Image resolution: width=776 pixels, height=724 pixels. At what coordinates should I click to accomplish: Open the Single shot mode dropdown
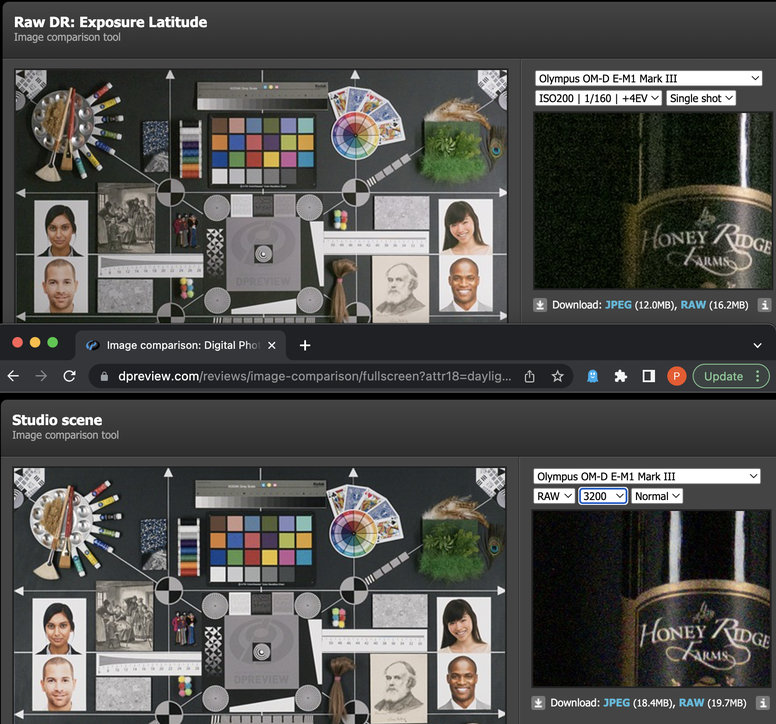click(x=700, y=98)
